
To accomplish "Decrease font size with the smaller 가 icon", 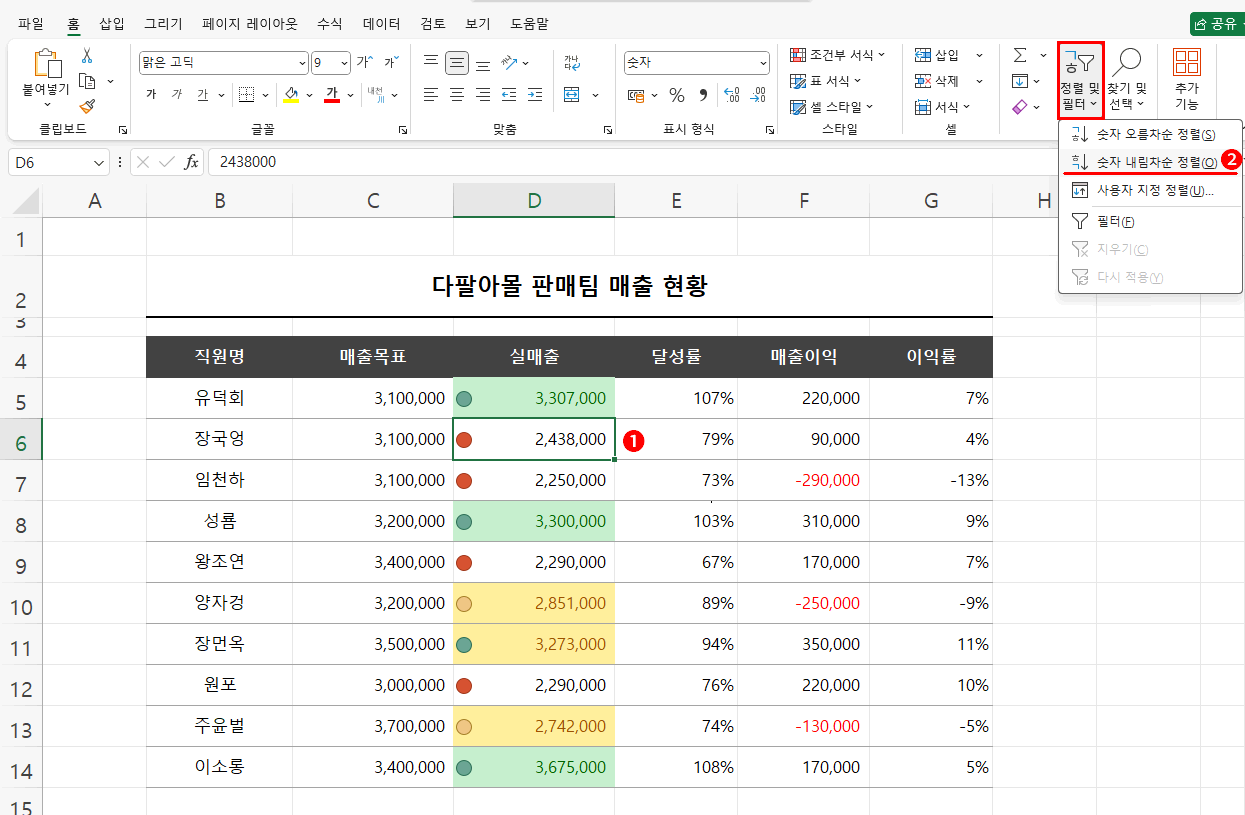I will (391, 63).
